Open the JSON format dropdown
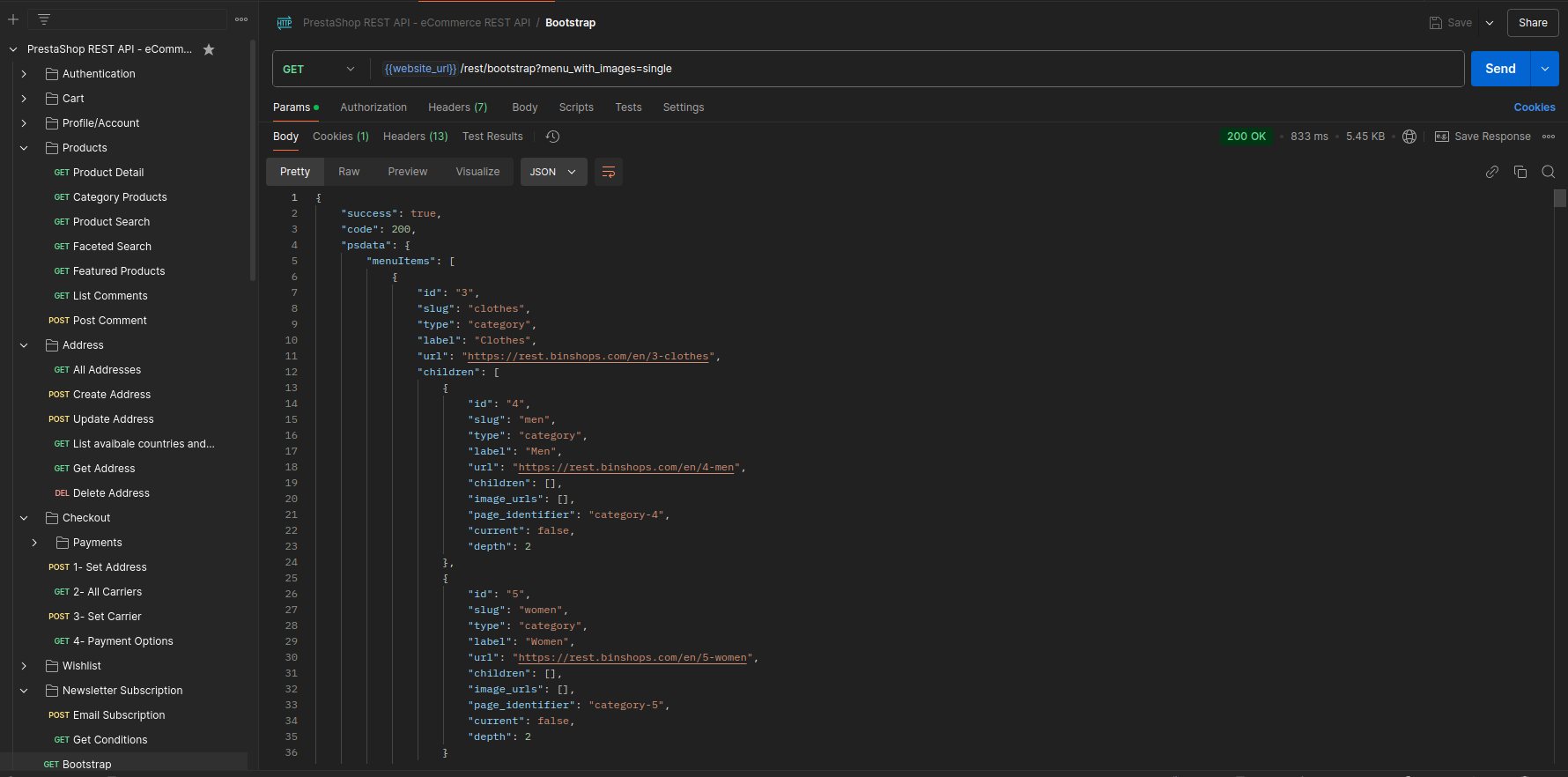The height and width of the screenshot is (777, 1568). point(553,172)
